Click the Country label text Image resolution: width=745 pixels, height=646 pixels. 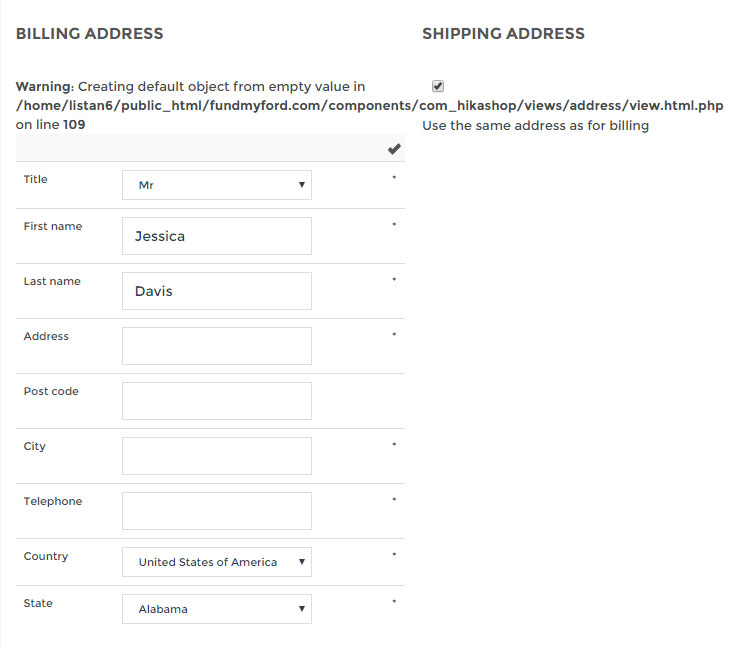coord(46,557)
